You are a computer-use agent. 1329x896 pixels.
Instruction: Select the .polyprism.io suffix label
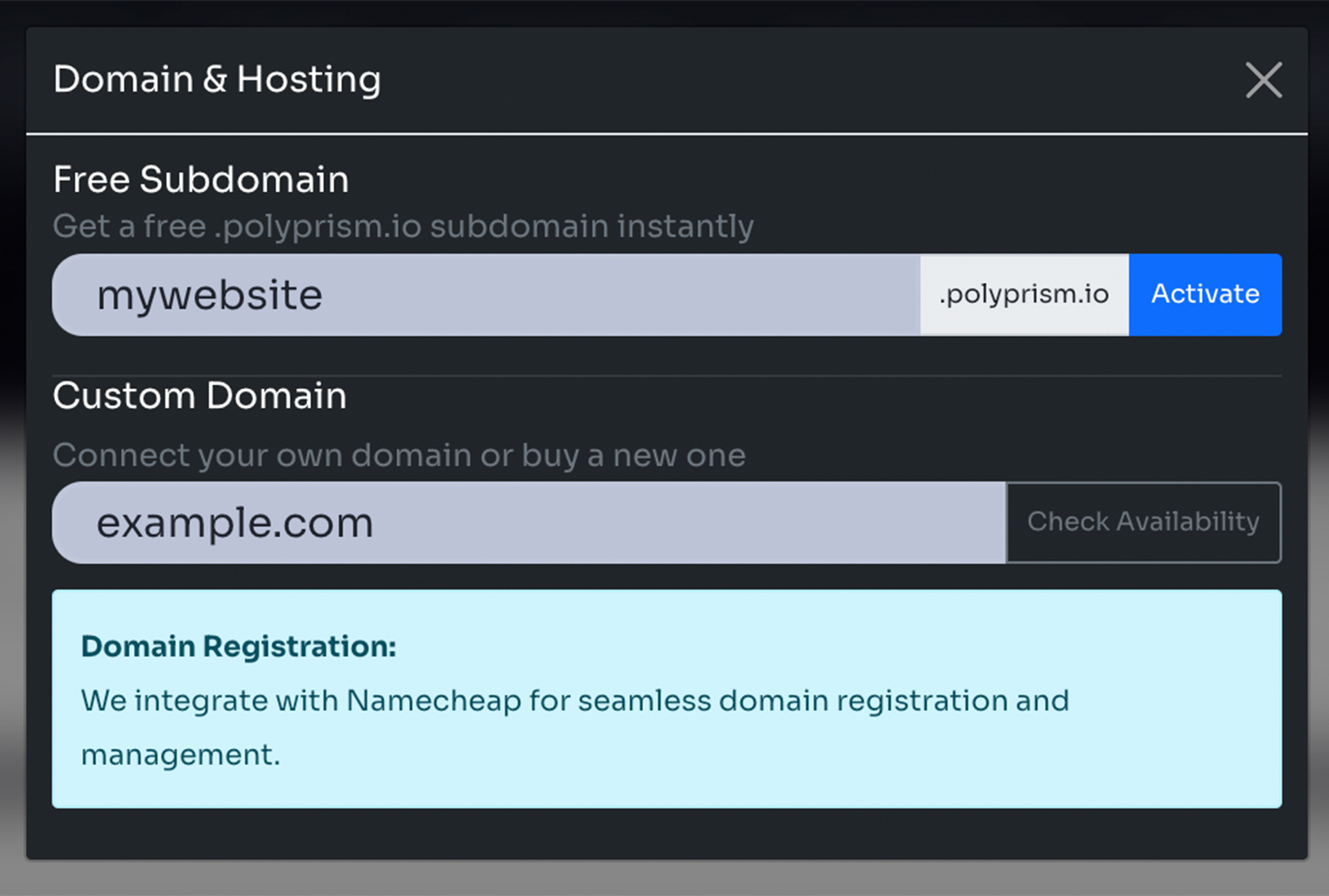point(1024,295)
